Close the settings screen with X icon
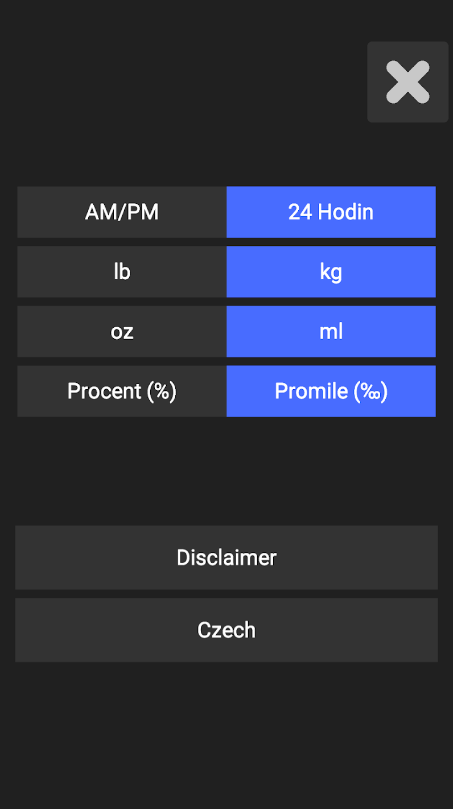 408,82
